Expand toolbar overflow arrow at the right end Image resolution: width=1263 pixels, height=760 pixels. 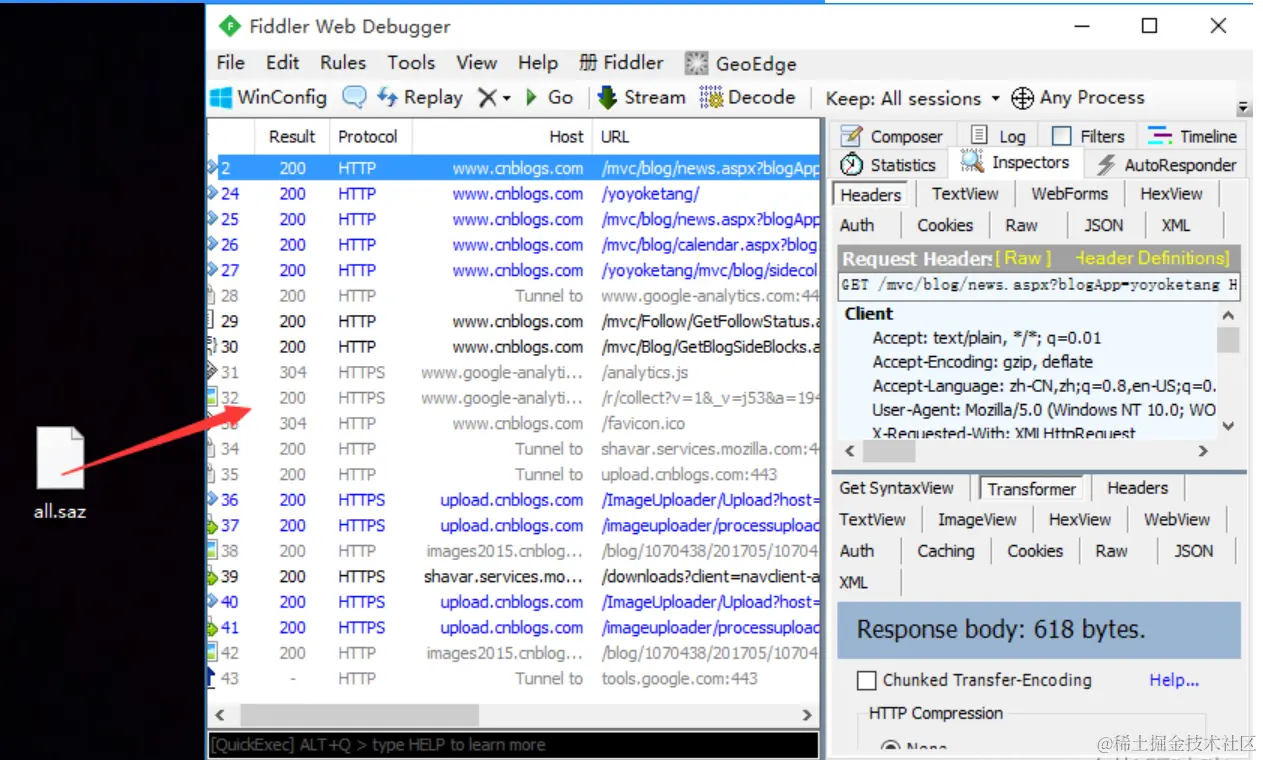click(1244, 107)
